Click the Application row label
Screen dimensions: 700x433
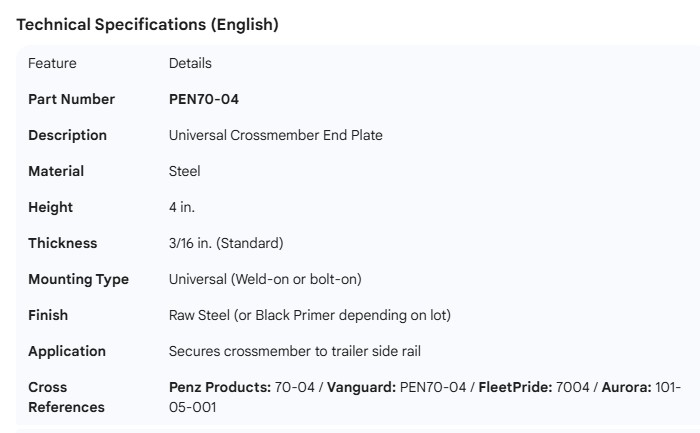(66, 351)
